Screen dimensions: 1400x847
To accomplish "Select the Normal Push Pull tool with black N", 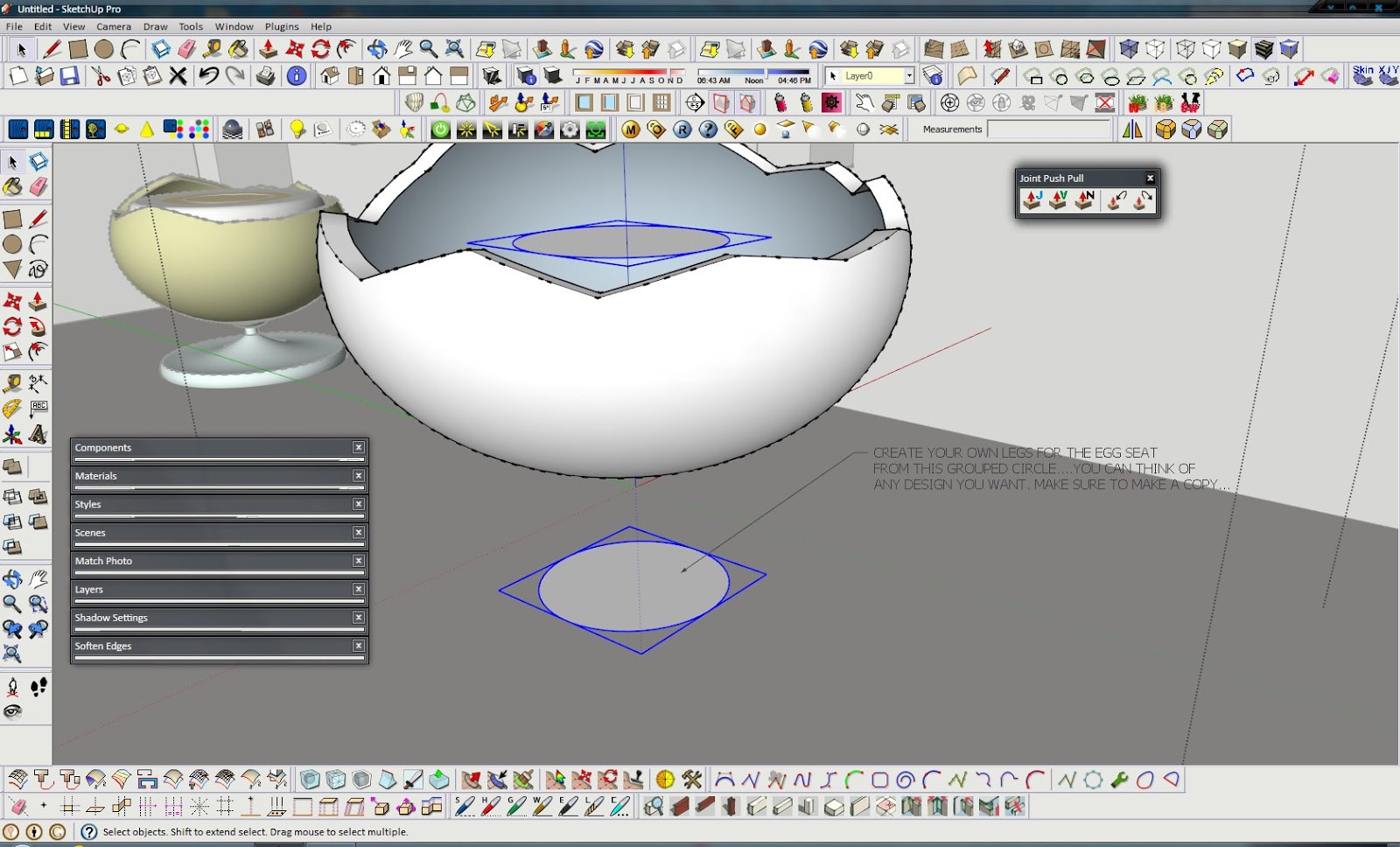I will click(1084, 200).
